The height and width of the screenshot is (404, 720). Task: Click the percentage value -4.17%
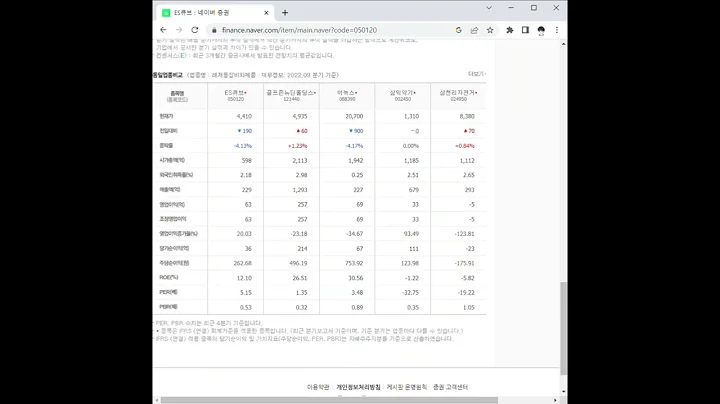(354, 146)
